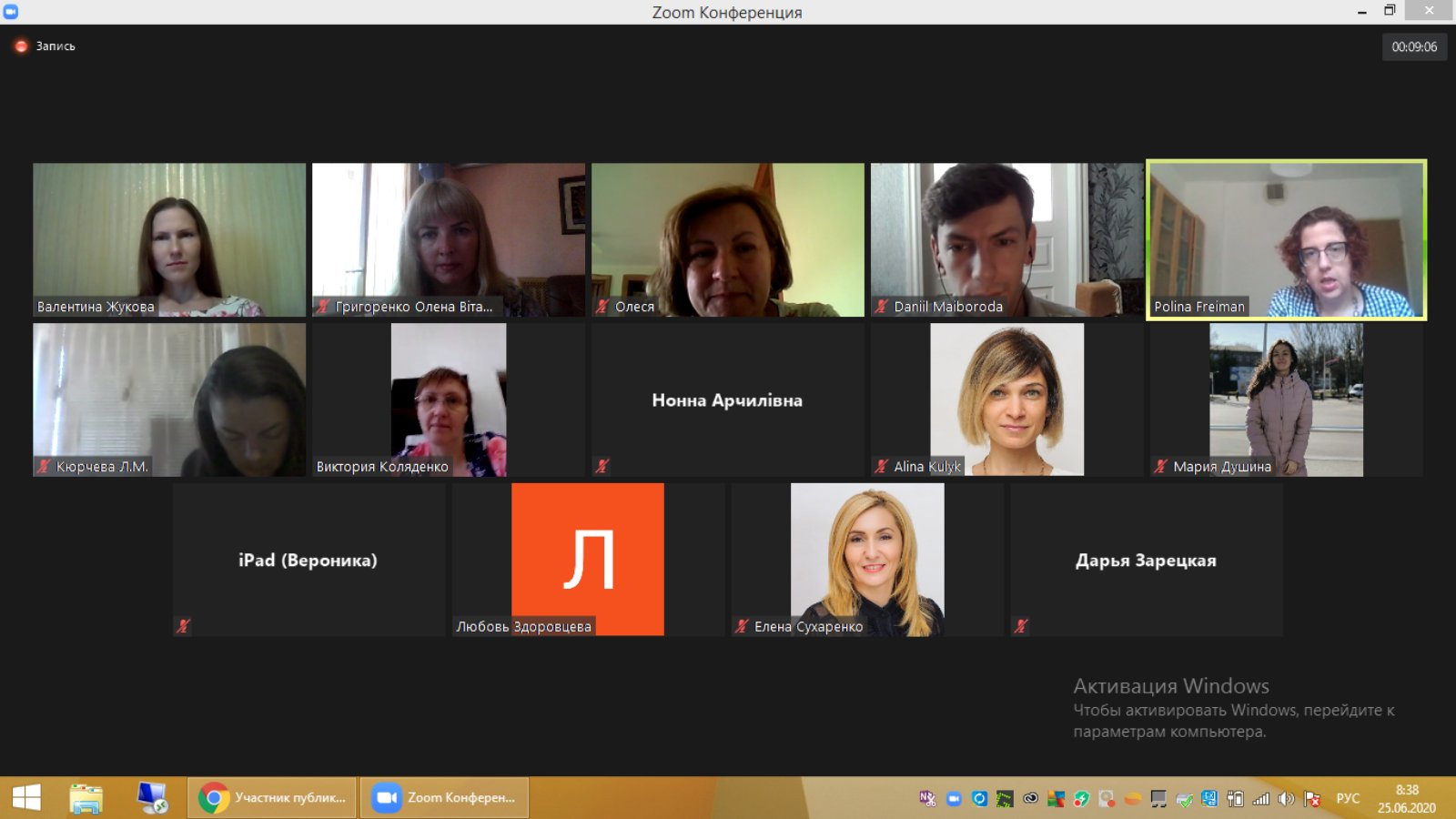Switch to Chrome window Участник публик...
Viewport: 1456px width, 819px height.
272,798
